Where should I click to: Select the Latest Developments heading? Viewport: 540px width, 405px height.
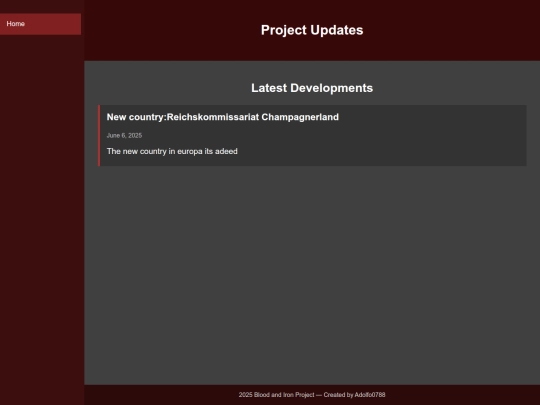tap(312, 88)
